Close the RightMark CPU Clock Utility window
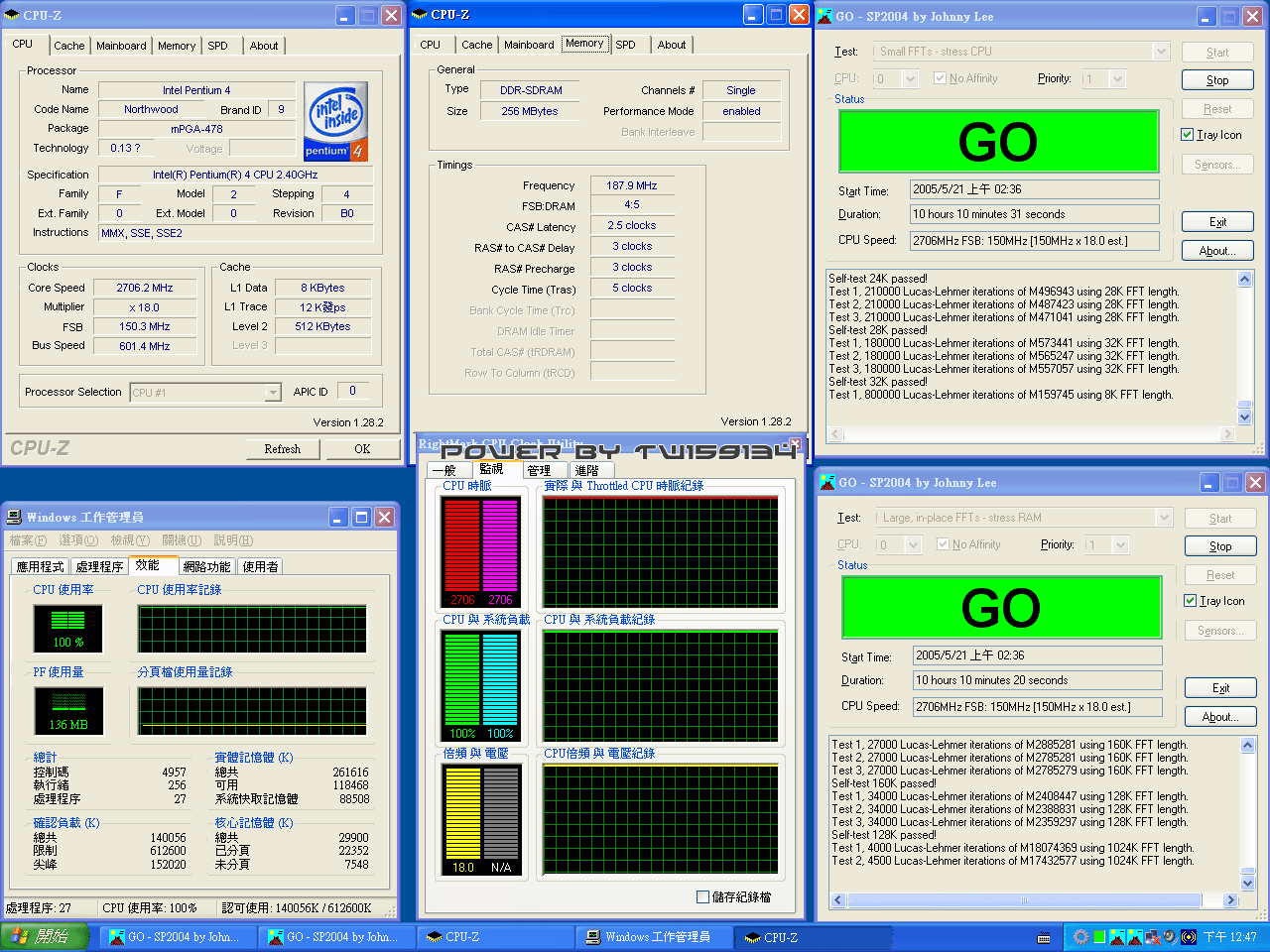This screenshot has height=952, width=1270. pyautogui.click(x=795, y=443)
